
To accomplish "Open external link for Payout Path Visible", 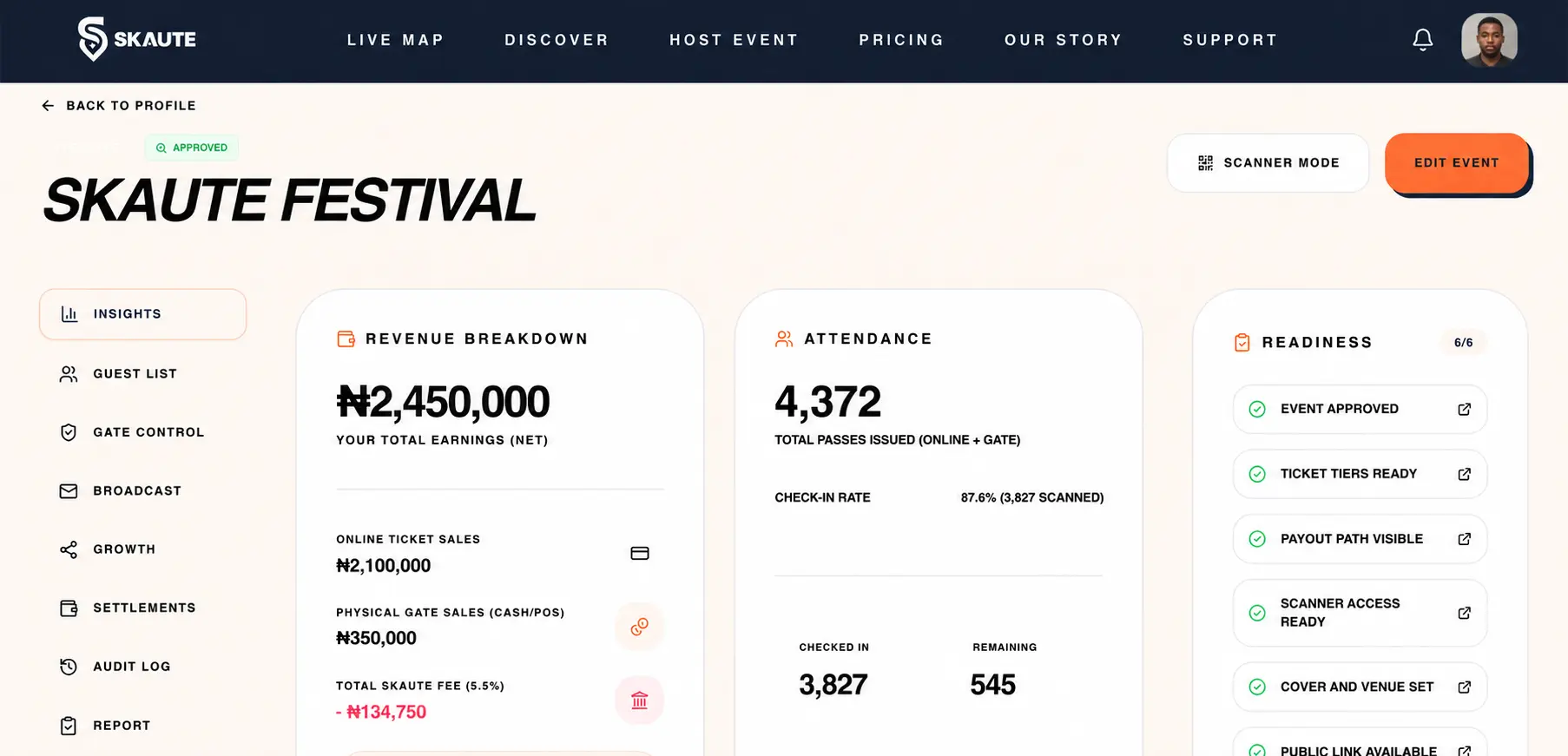I will coord(1464,539).
